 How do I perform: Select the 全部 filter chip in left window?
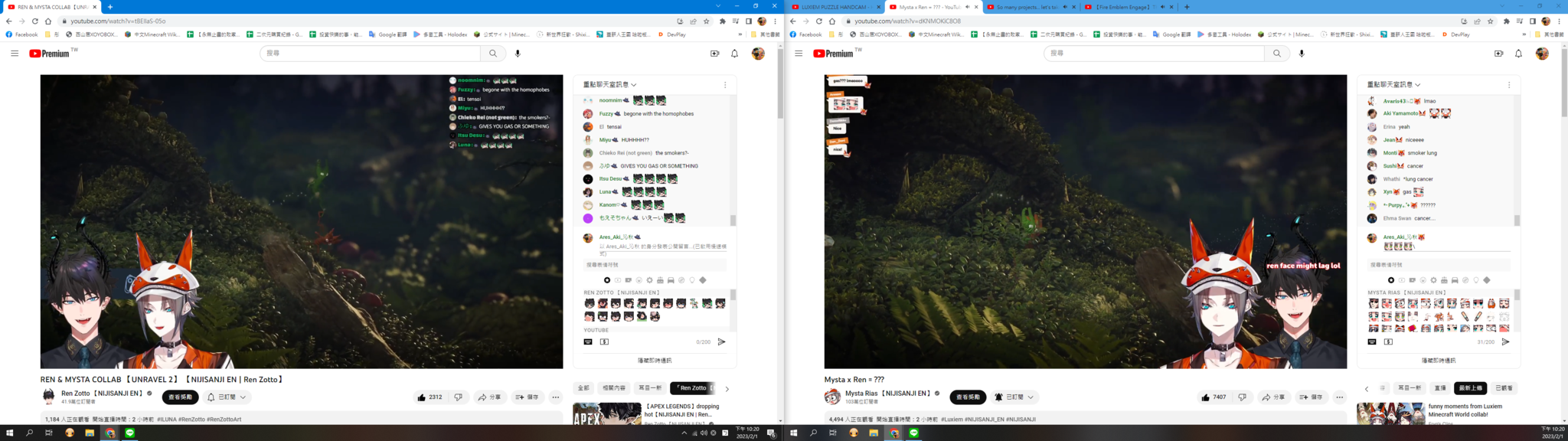pos(583,388)
